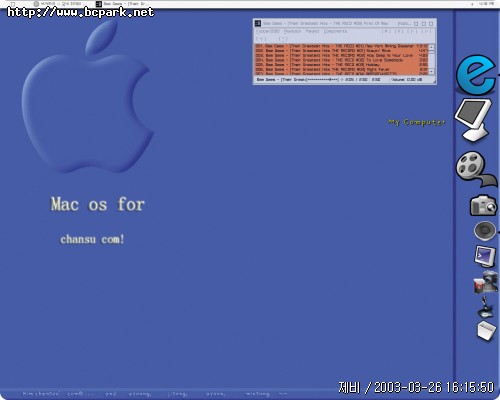This screenshot has height=400, width=500.
Task: Open the My Computer monitor dock icon
Action: pyautogui.click(x=474, y=120)
